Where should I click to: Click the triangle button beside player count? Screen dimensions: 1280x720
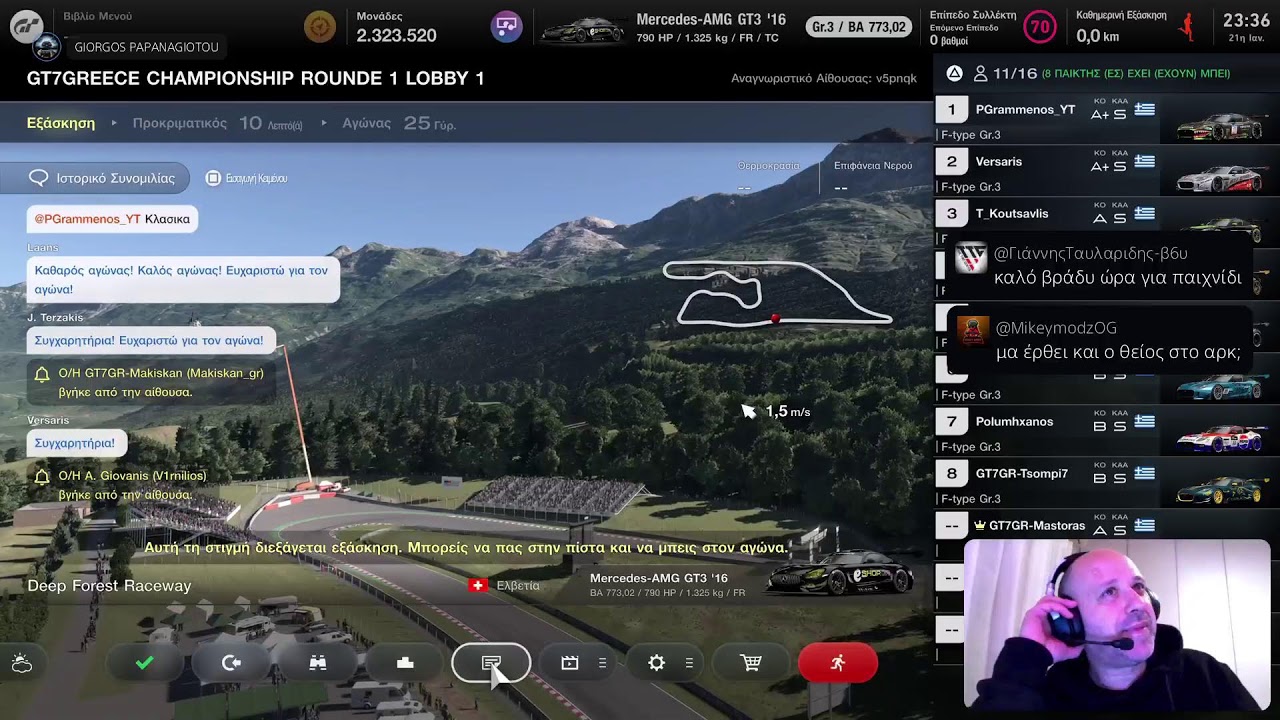pyautogui.click(x=954, y=73)
